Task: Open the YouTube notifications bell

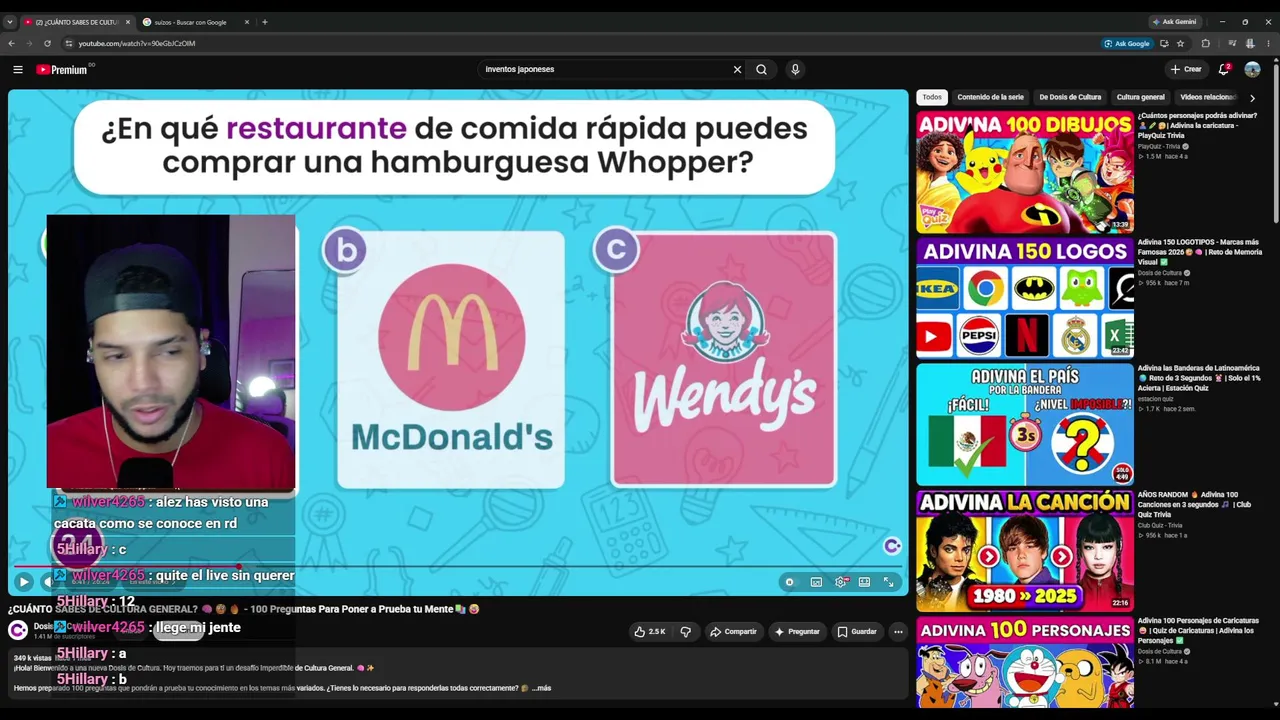Action: click(x=1223, y=69)
